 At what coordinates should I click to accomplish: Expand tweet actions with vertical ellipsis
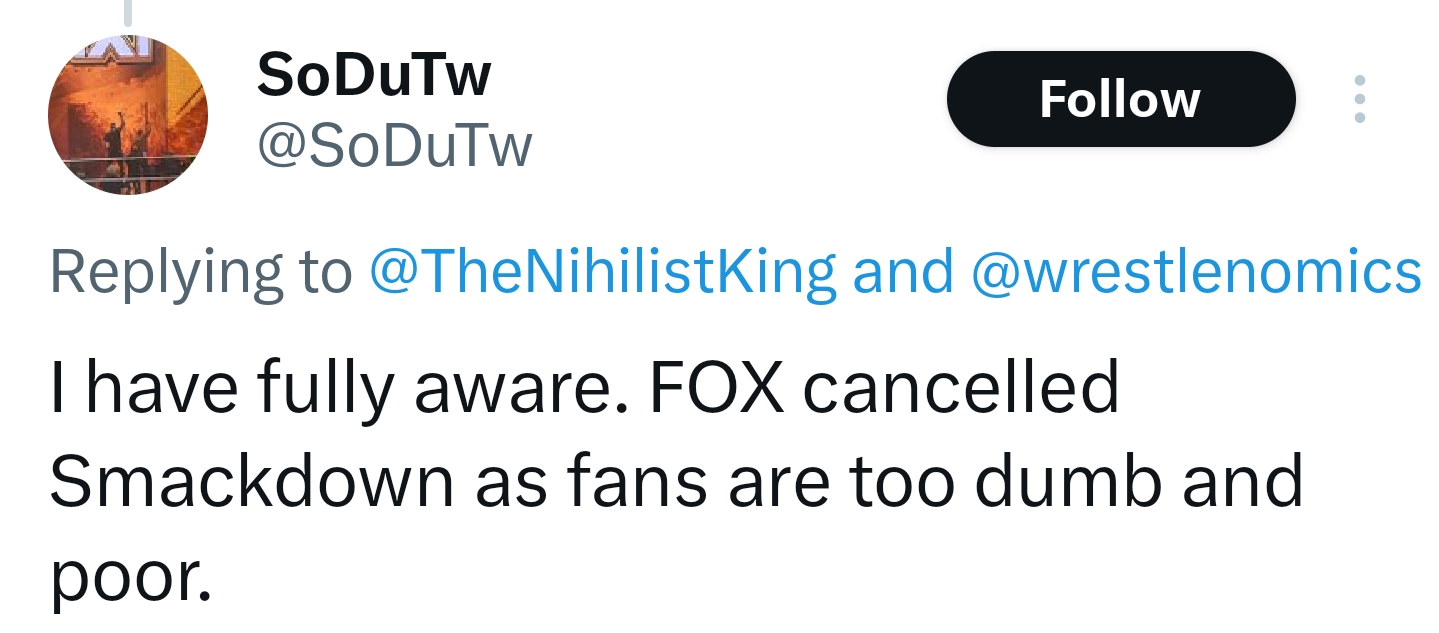coord(1359,99)
